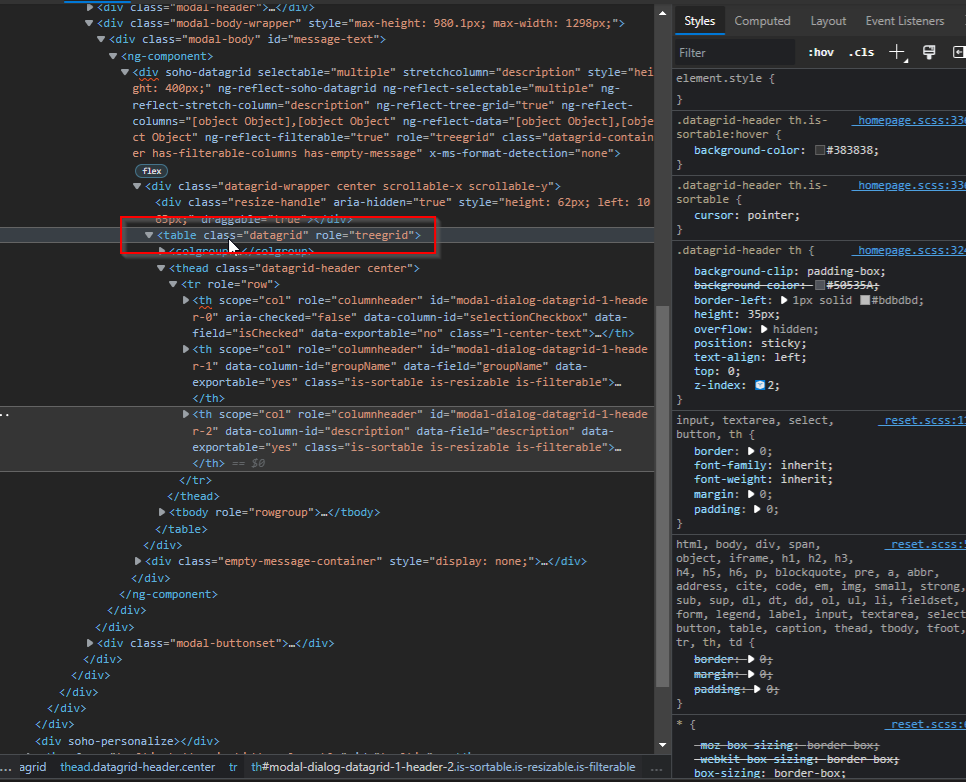Viewport: 966px width, 782px height.
Task: Collapse the table class datagrid node
Action: click(x=149, y=235)
